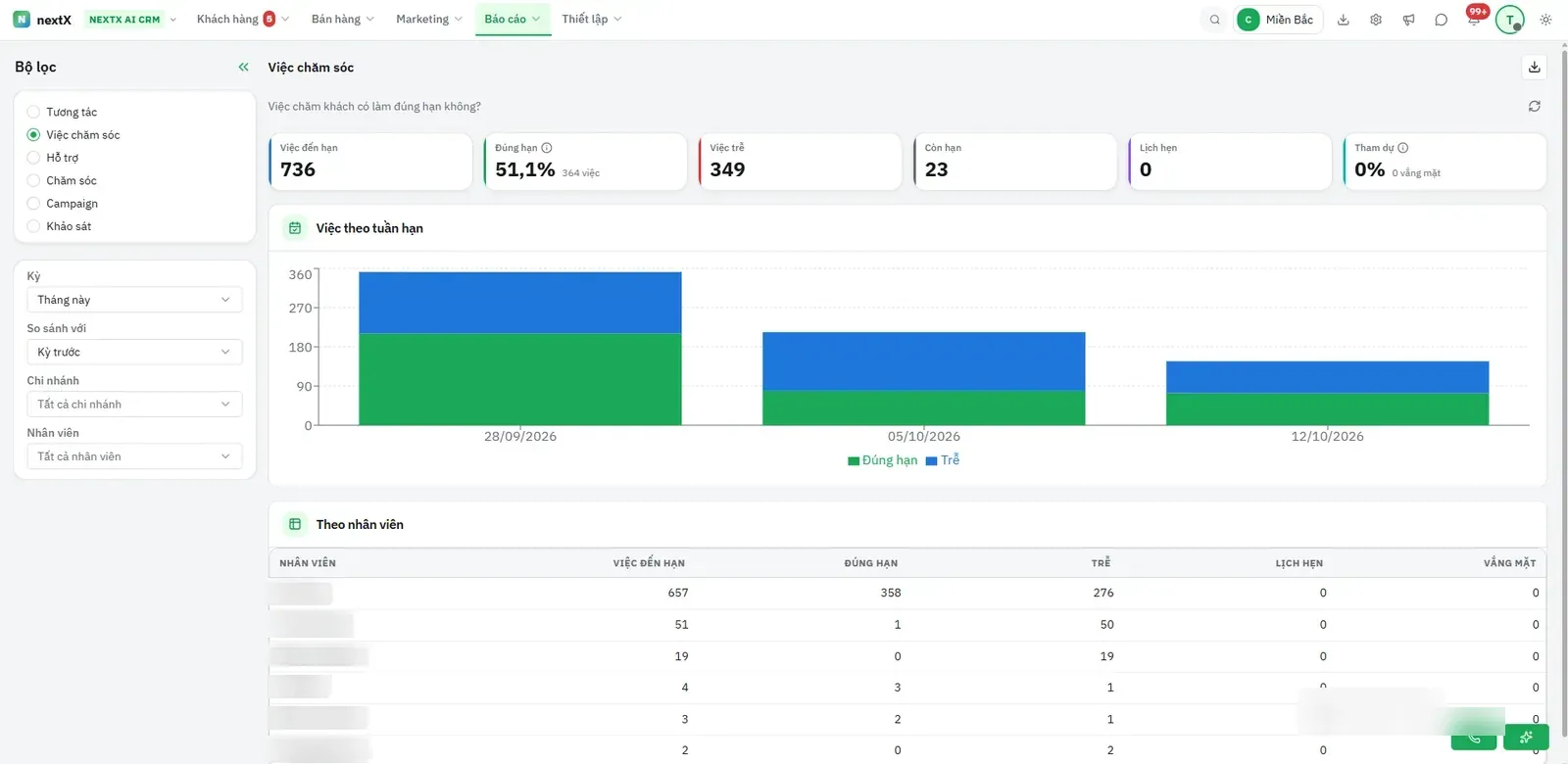Click info icon next to Tham dự
Viewport: 1568px width, 764px height.
click(x=1403, y=148)
